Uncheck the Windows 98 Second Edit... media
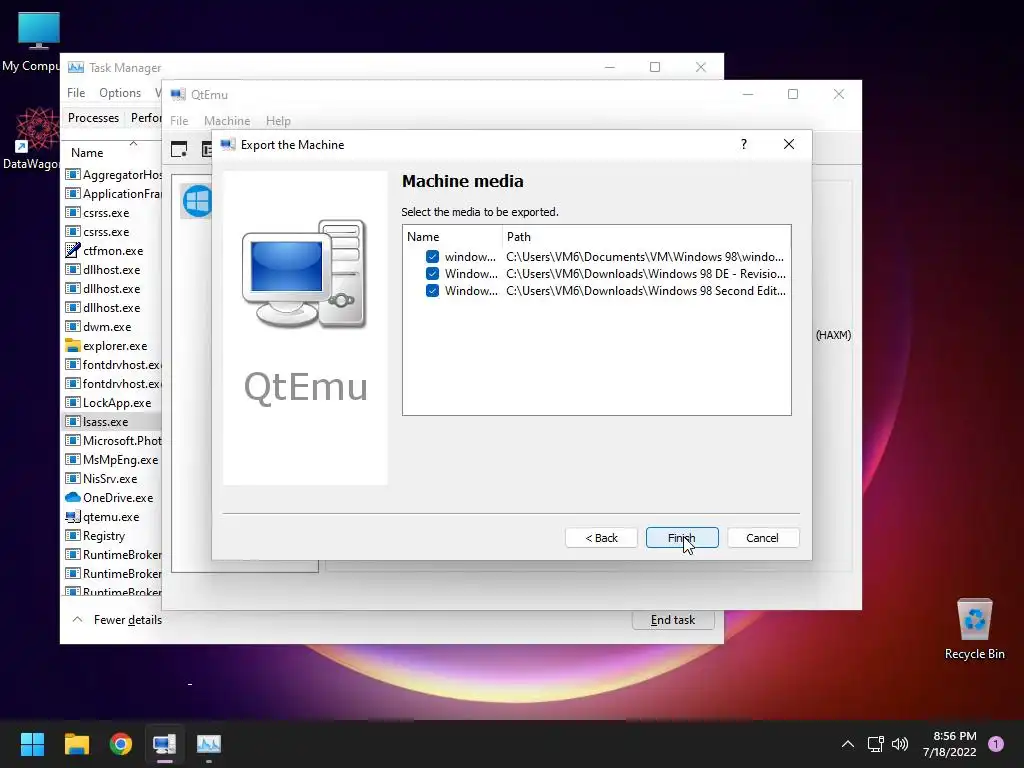The image size is (1024, 768). [x=432, y=291]
